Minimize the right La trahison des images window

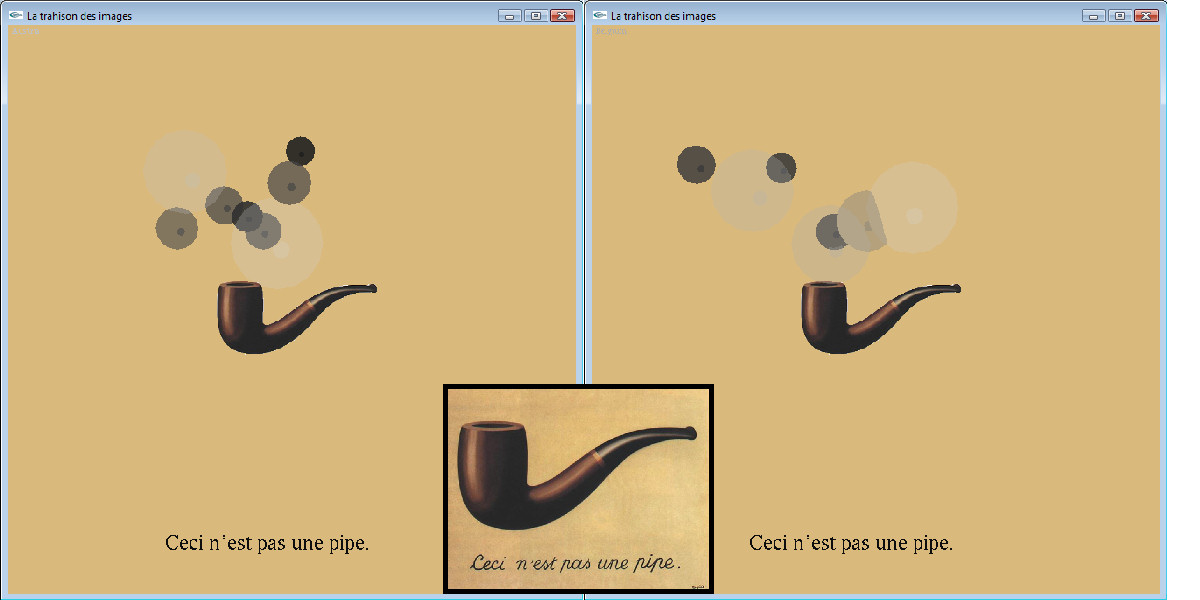1094,16
